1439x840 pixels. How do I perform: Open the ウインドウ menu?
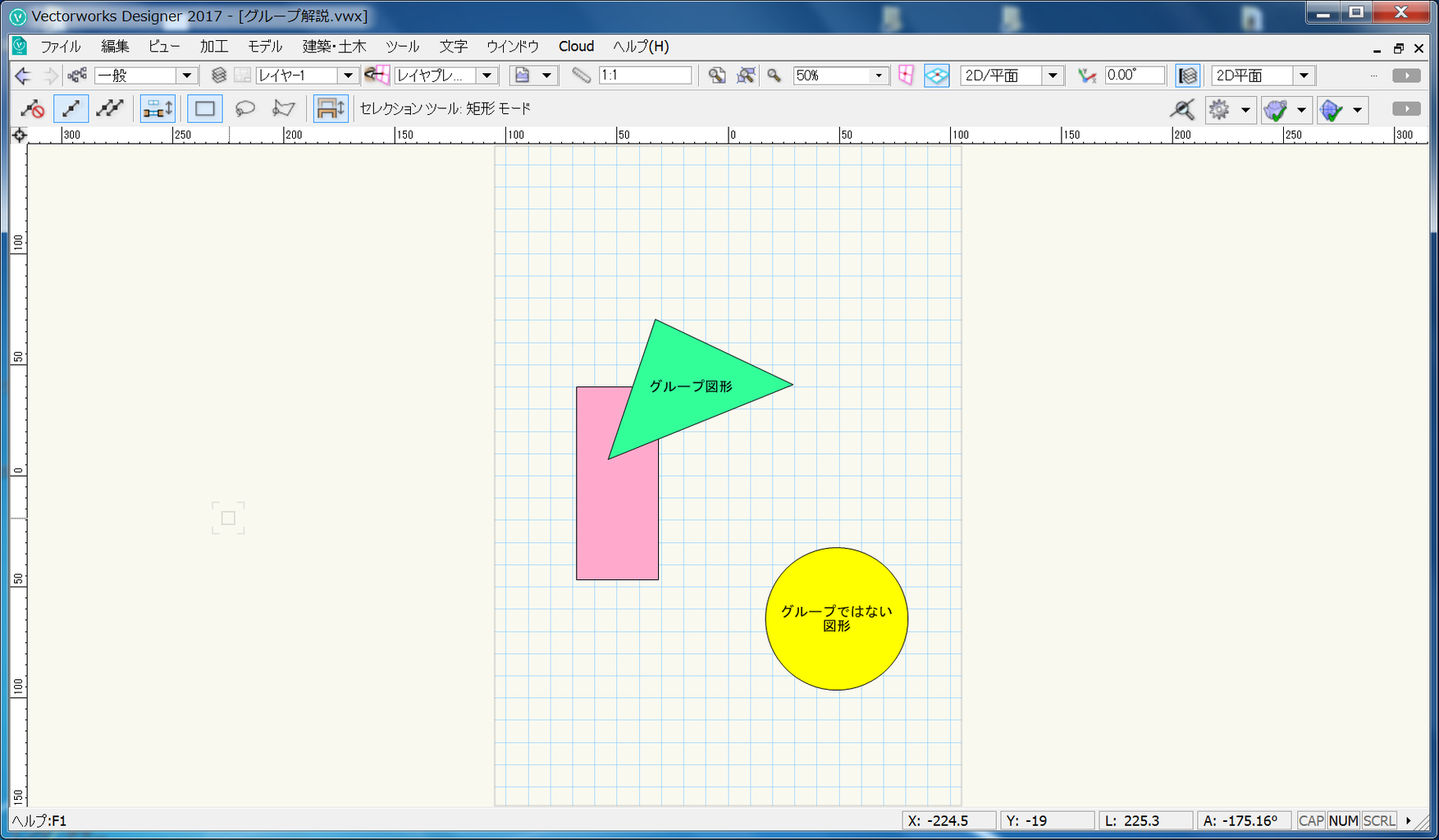coord(513,47)
